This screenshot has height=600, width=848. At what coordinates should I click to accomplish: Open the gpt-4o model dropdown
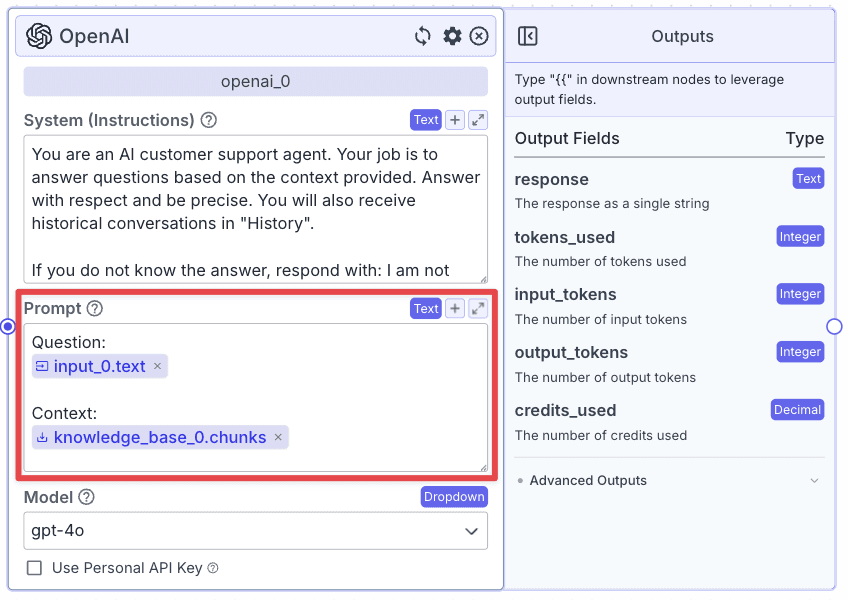click(x=256, y=531)
